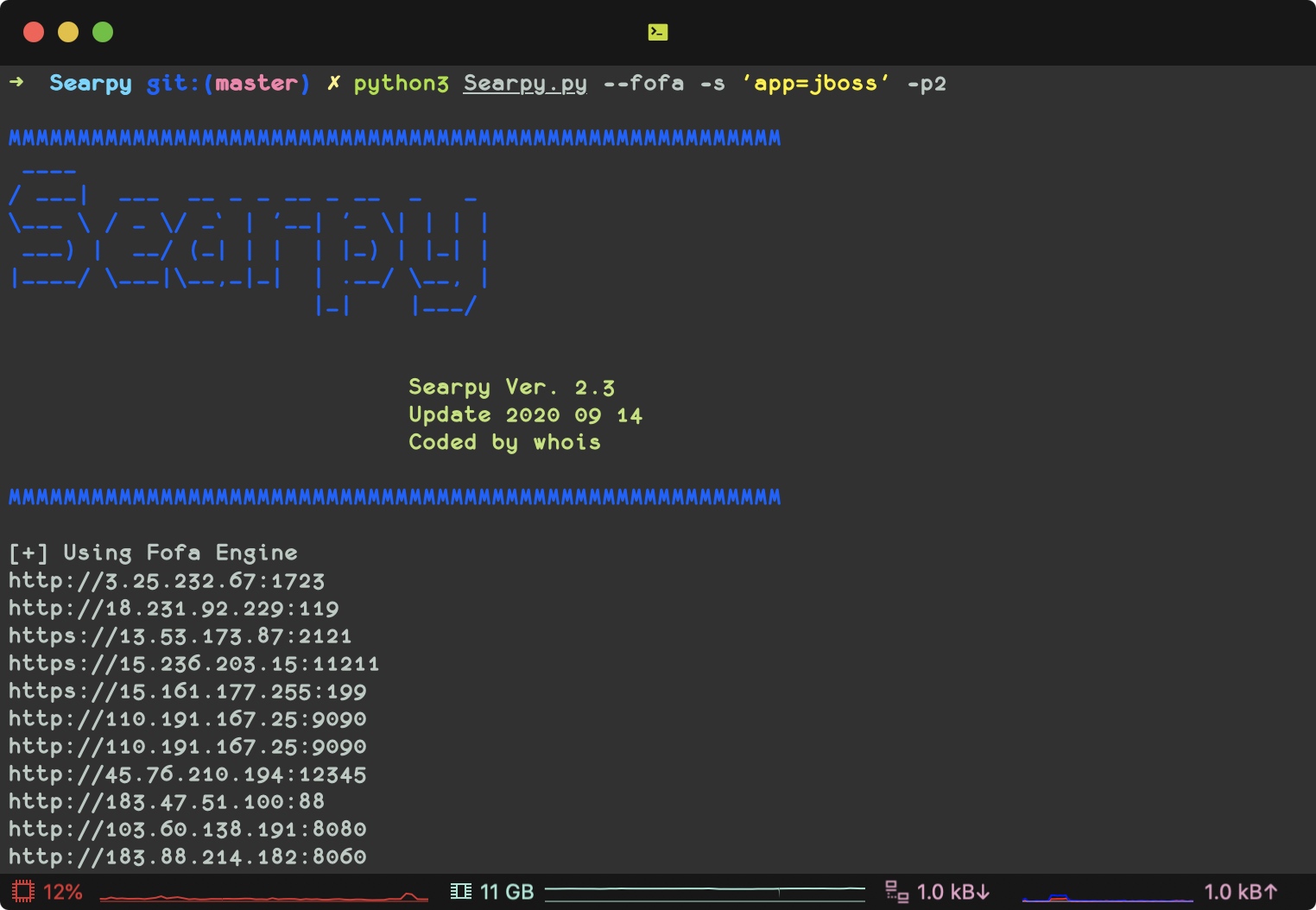
Task: Click the Coded by whois line
Action: point(504,443)
